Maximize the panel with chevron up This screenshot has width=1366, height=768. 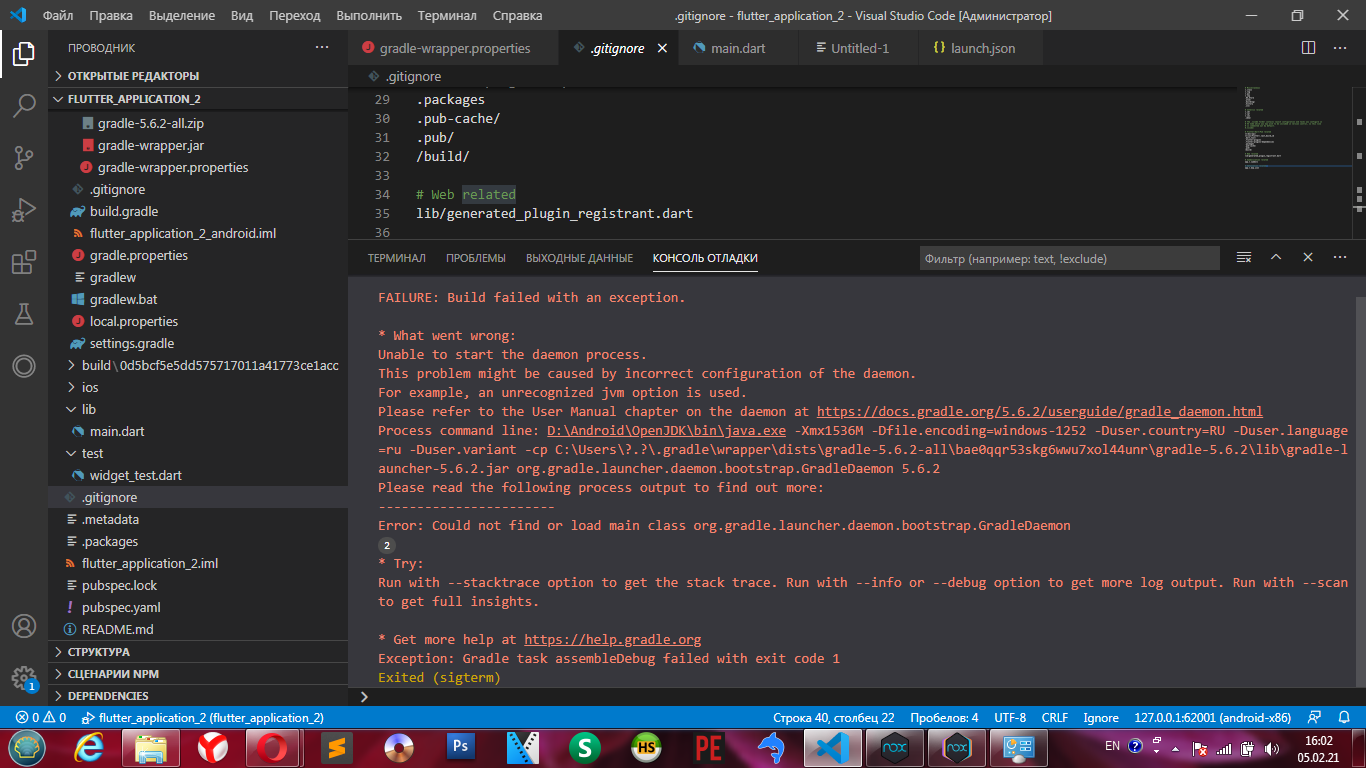pyautogui.click(x=1276, y=258)
